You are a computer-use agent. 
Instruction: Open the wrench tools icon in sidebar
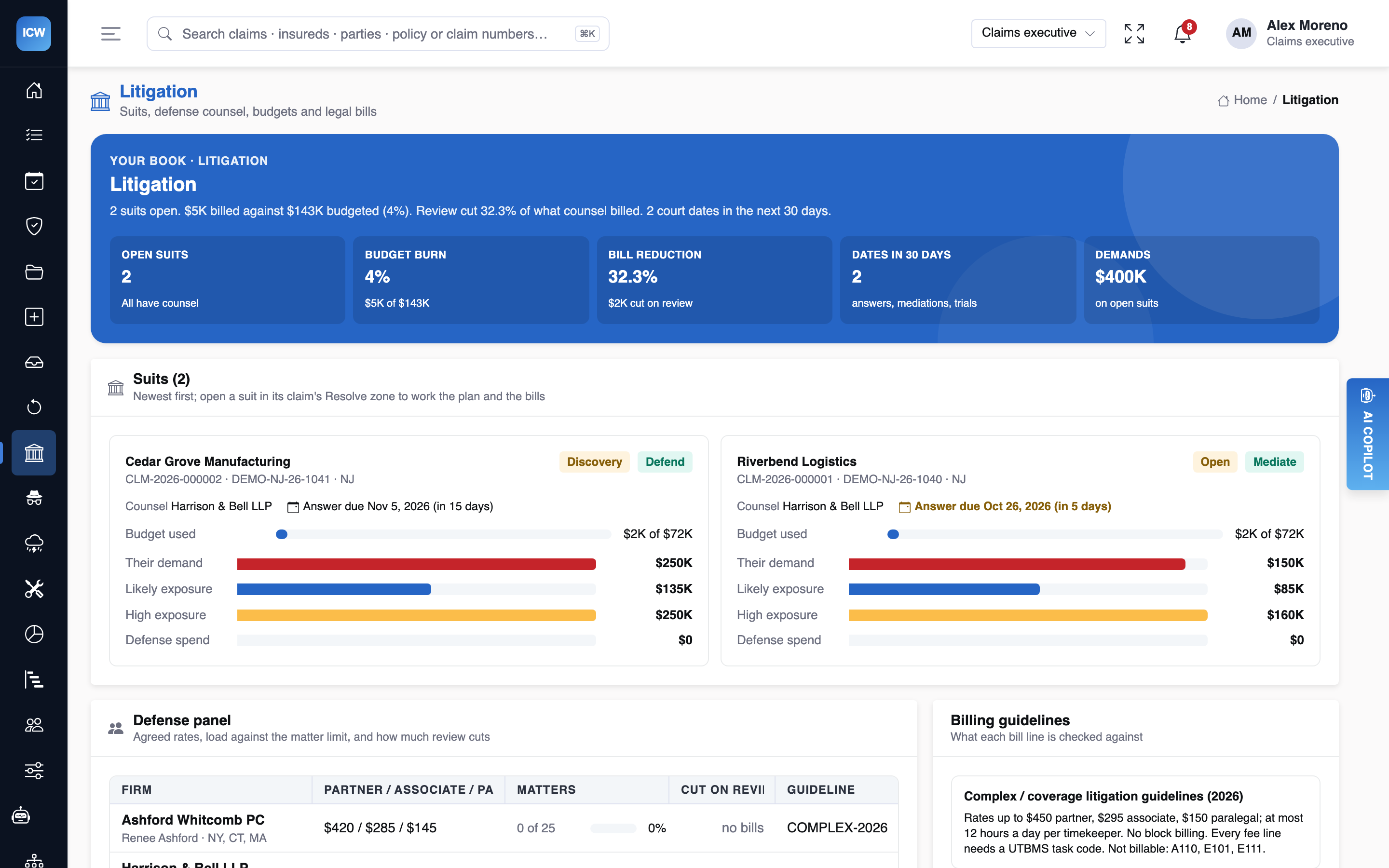click(34, 588)
